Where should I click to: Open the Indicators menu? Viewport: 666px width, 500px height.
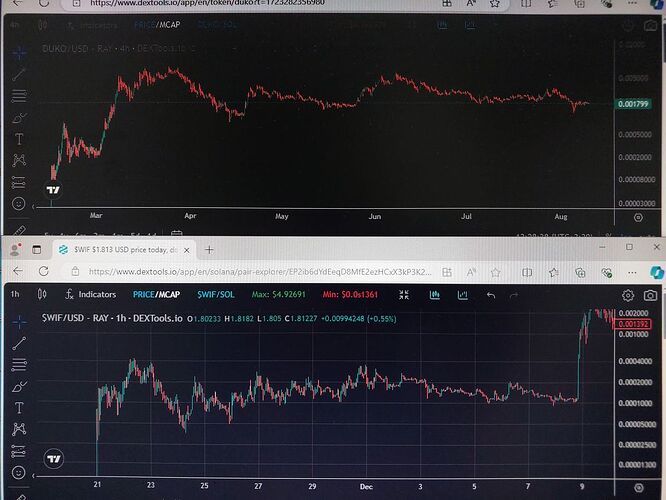pyautogui.click(x=90, y=294)
